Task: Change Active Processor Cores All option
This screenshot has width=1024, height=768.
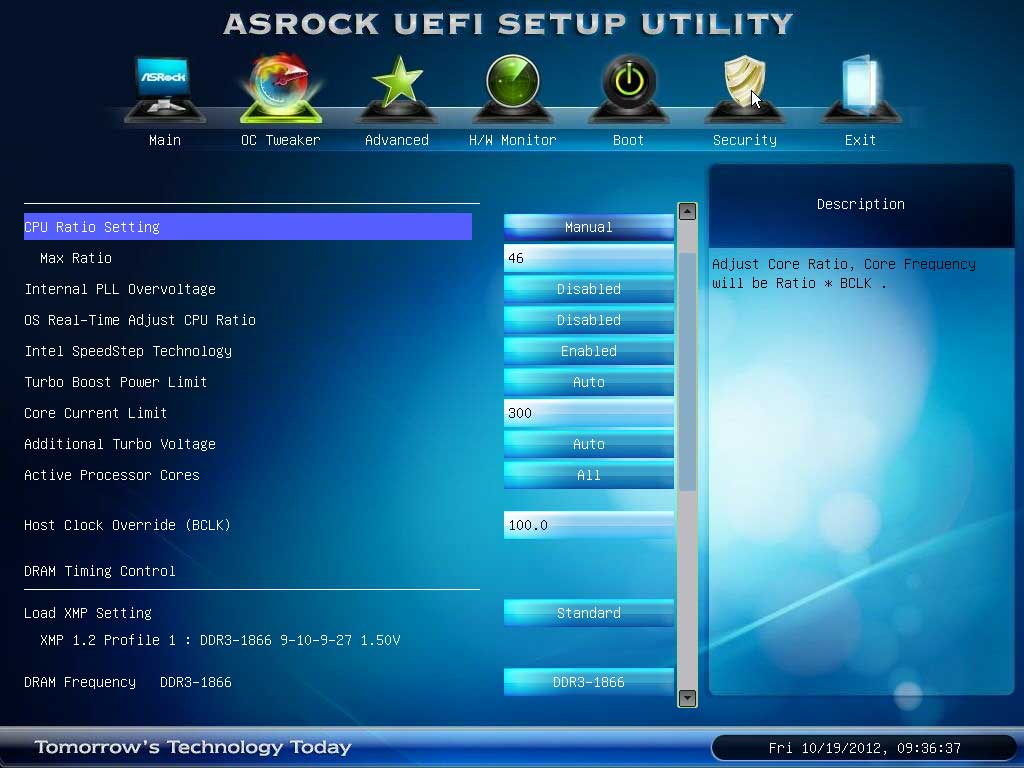Action: pyautogui.click(x=588, y=475)
